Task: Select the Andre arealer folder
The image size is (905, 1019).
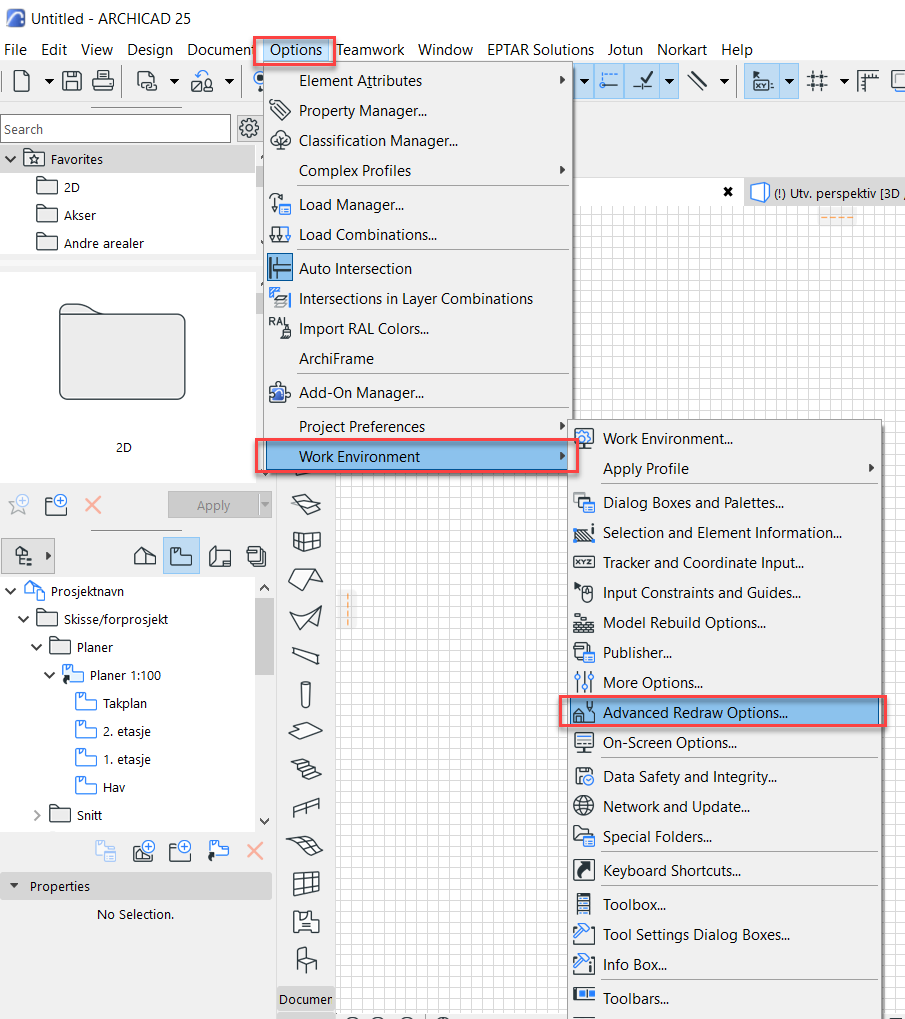Action: tap(103, 243)
